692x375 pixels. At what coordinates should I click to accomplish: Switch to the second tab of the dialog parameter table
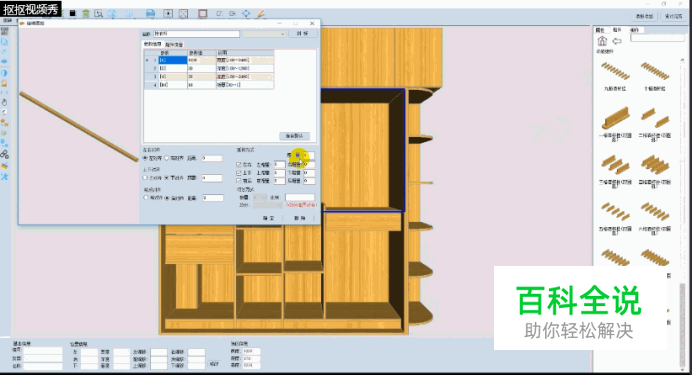coord(174,45)
